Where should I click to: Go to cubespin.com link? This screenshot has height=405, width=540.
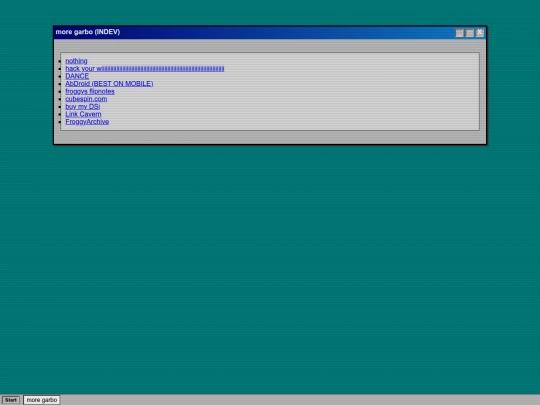click(x=86, y=99)
